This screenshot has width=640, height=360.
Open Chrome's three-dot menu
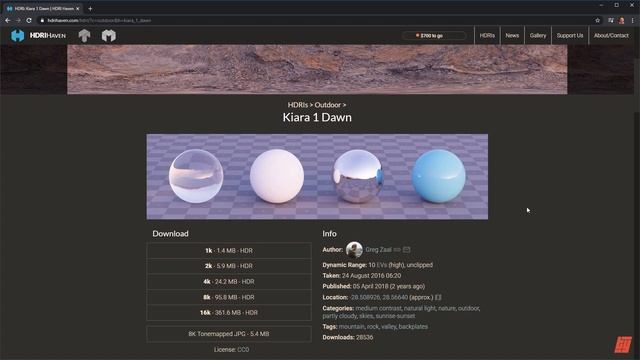633,20
